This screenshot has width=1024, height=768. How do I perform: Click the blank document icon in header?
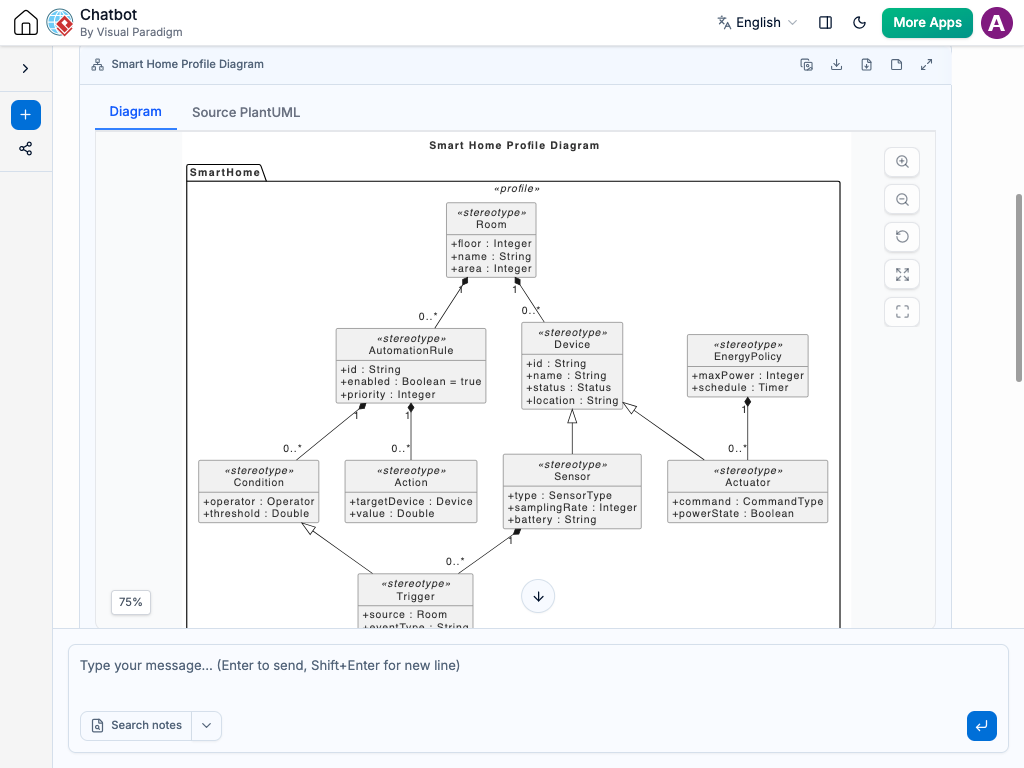[897, 65]
